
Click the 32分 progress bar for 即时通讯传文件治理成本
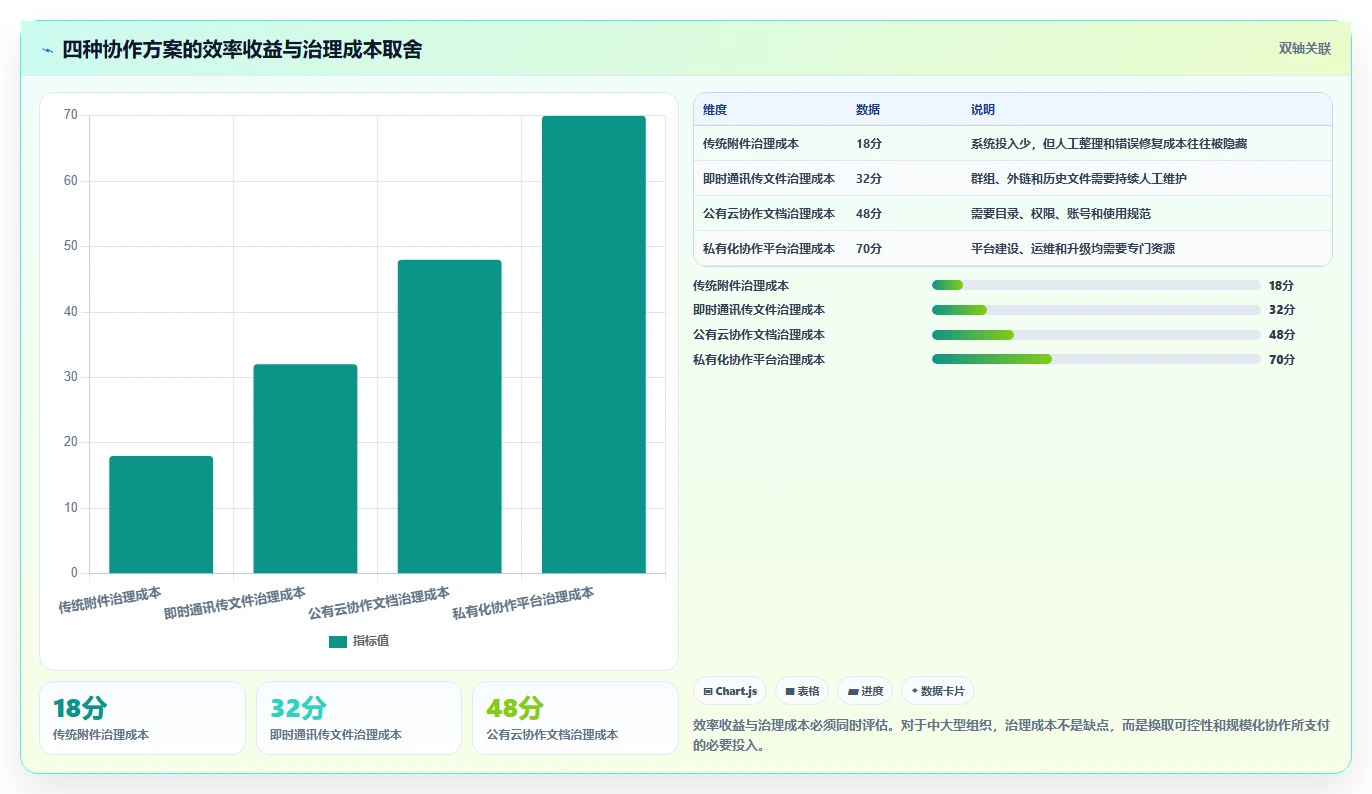click(1096, 310)
